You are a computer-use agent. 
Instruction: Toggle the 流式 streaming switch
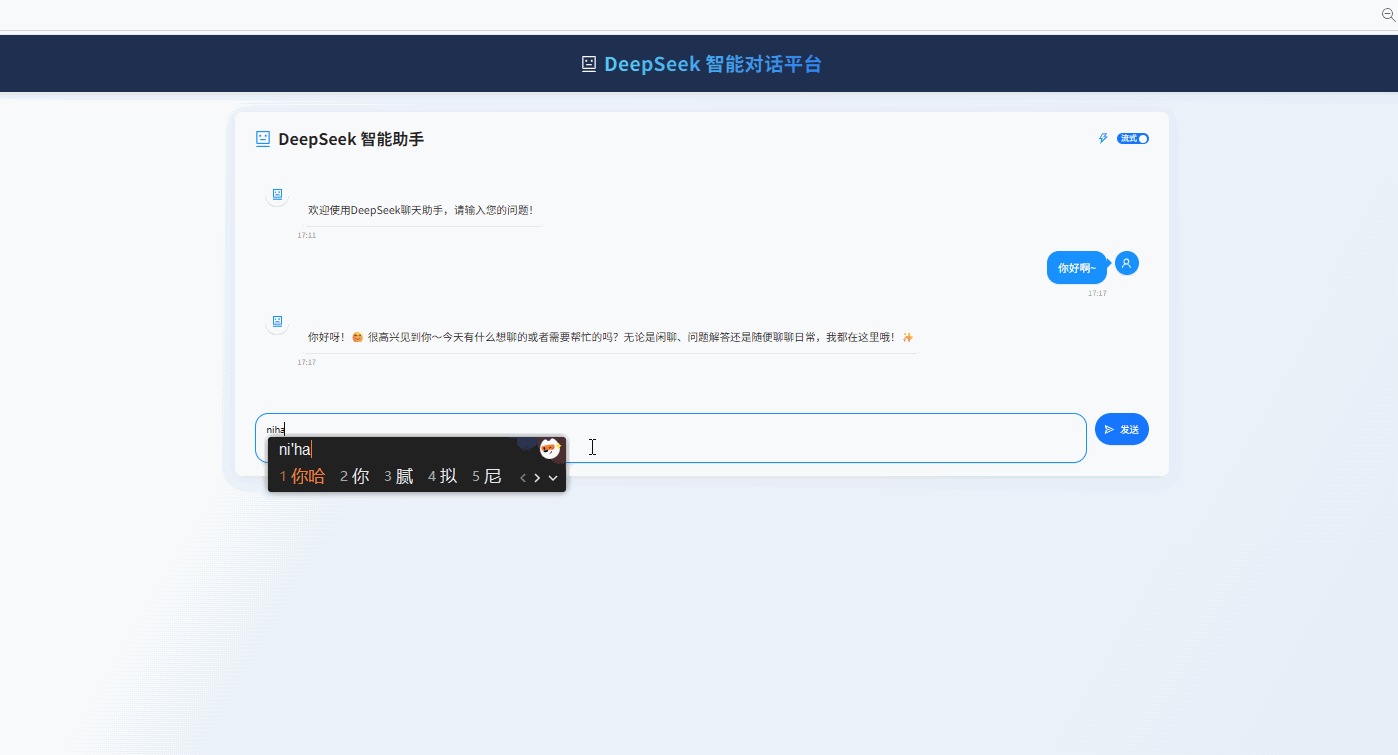click(1133, 138)
